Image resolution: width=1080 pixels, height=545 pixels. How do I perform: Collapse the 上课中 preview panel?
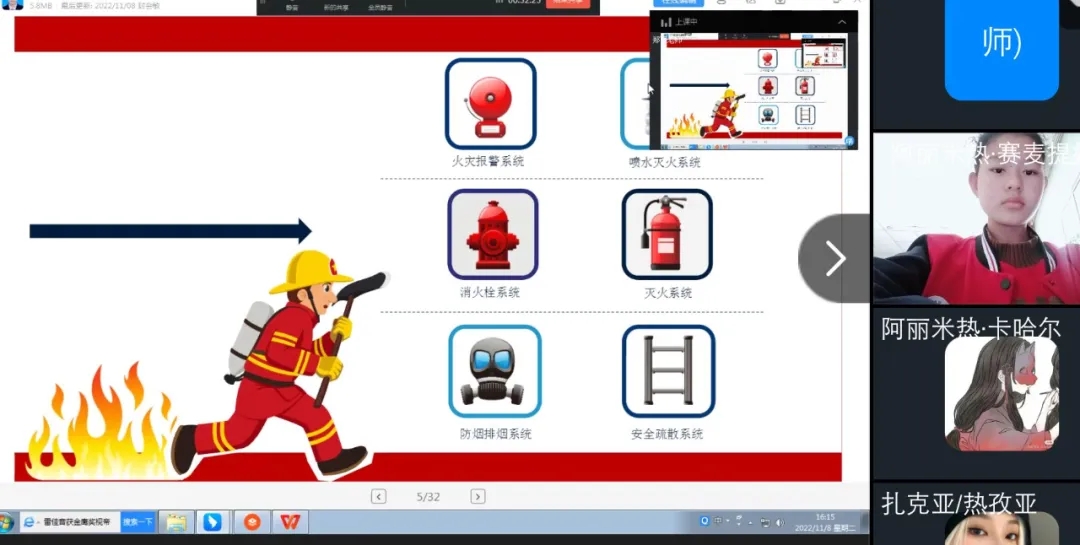(842, 22)
